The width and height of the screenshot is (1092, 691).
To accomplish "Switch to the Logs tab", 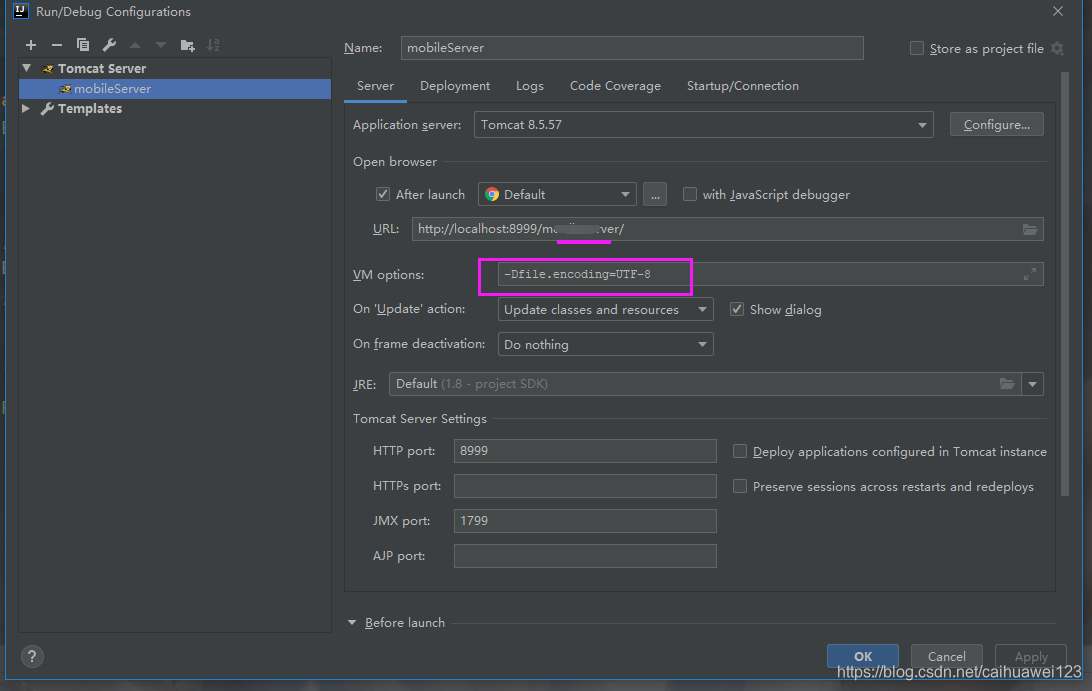I will [529, 86].
